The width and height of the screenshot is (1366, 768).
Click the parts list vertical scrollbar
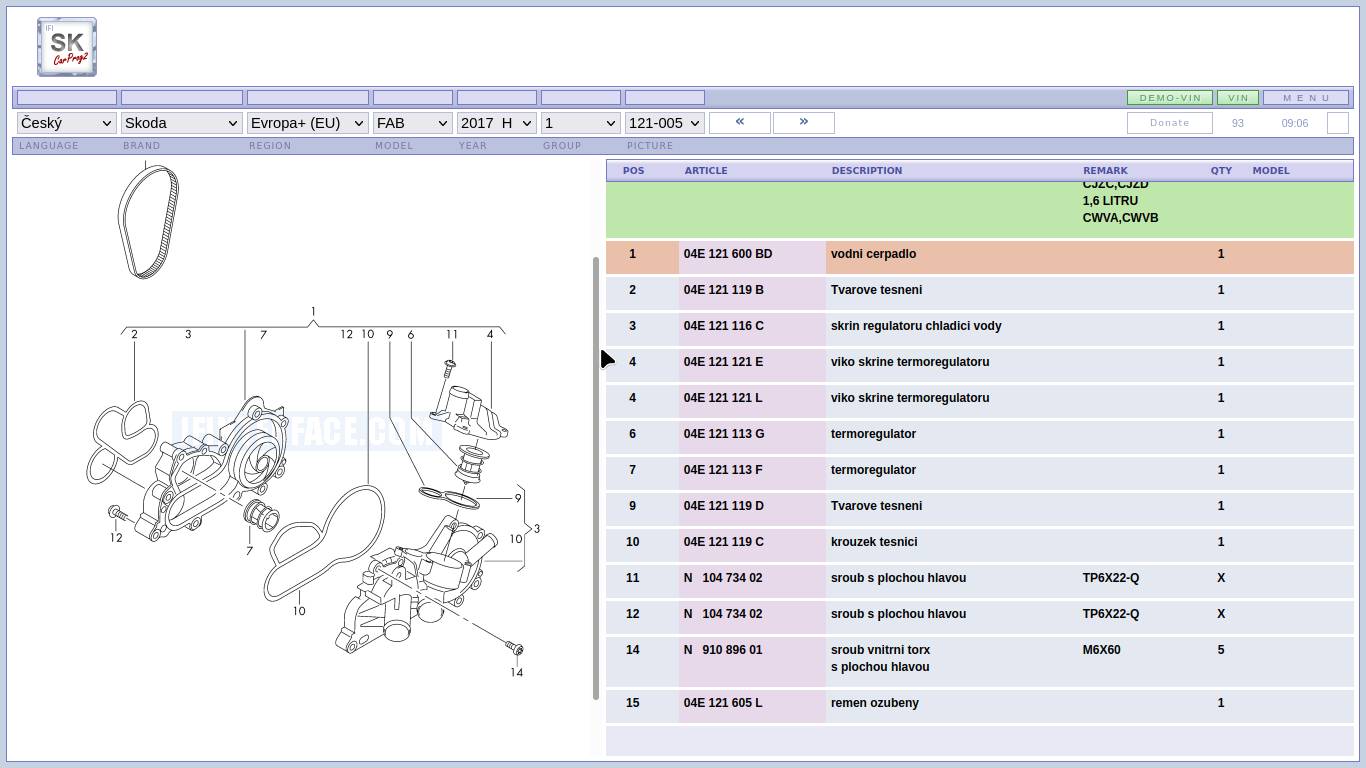coord(596,478)
